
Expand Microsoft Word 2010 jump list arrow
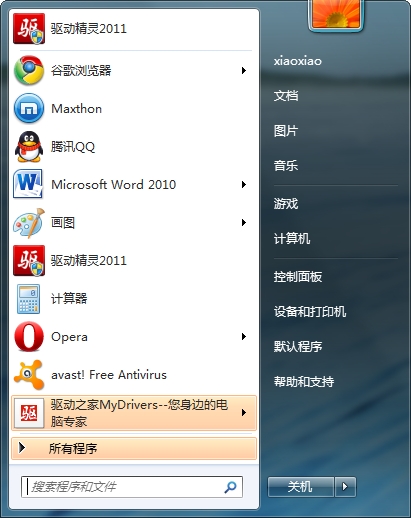coord(244,184)
